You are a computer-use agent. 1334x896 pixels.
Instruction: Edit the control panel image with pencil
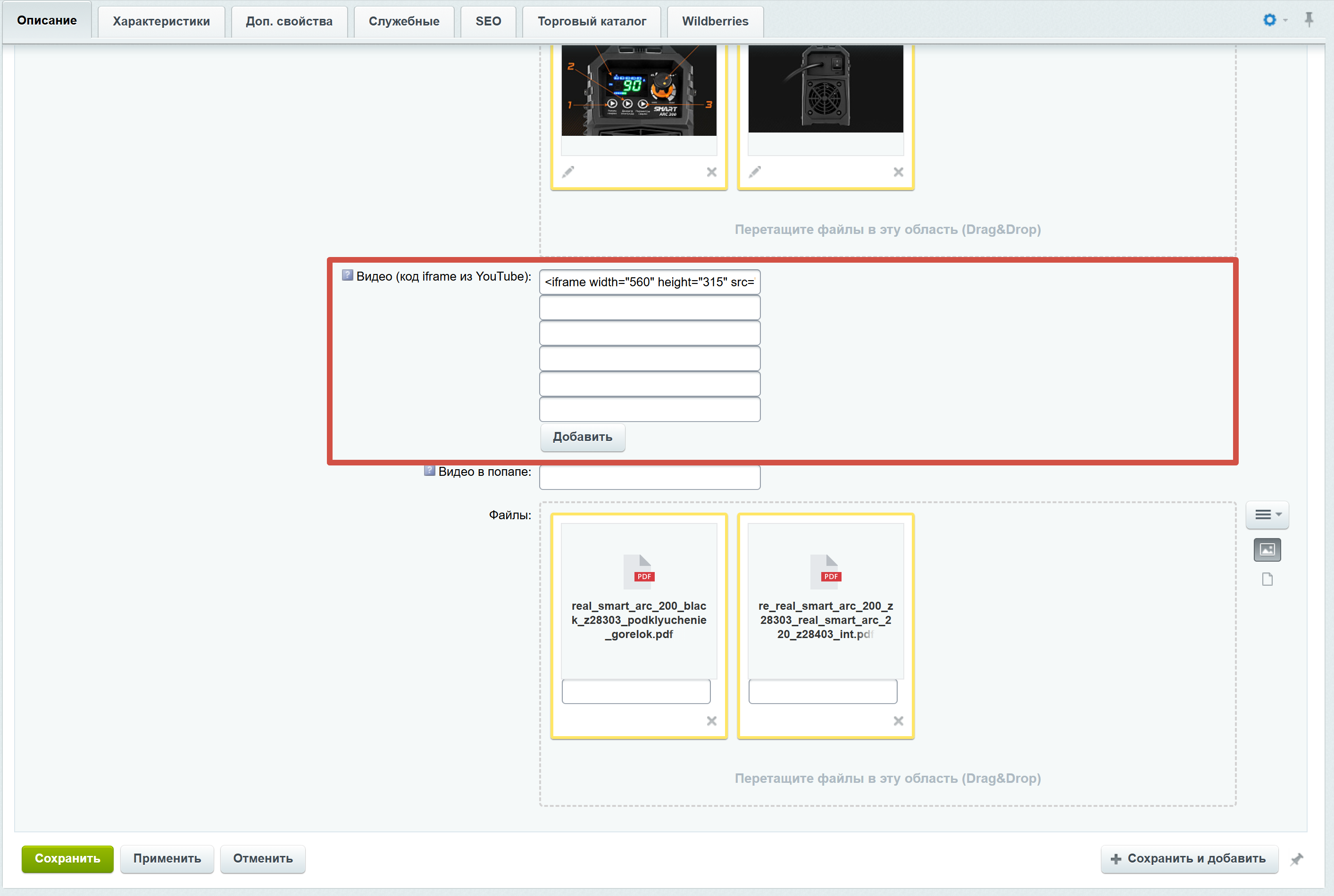coord(568,172)
